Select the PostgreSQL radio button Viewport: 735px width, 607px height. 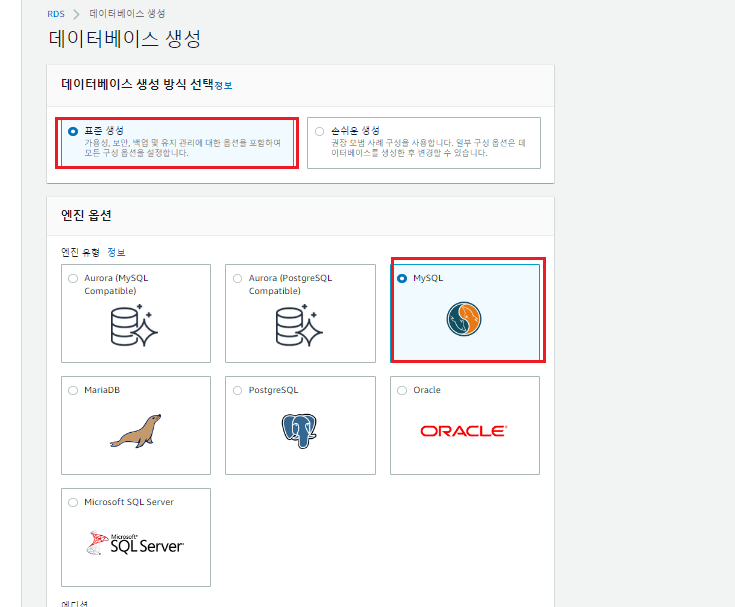coord(238,390)
